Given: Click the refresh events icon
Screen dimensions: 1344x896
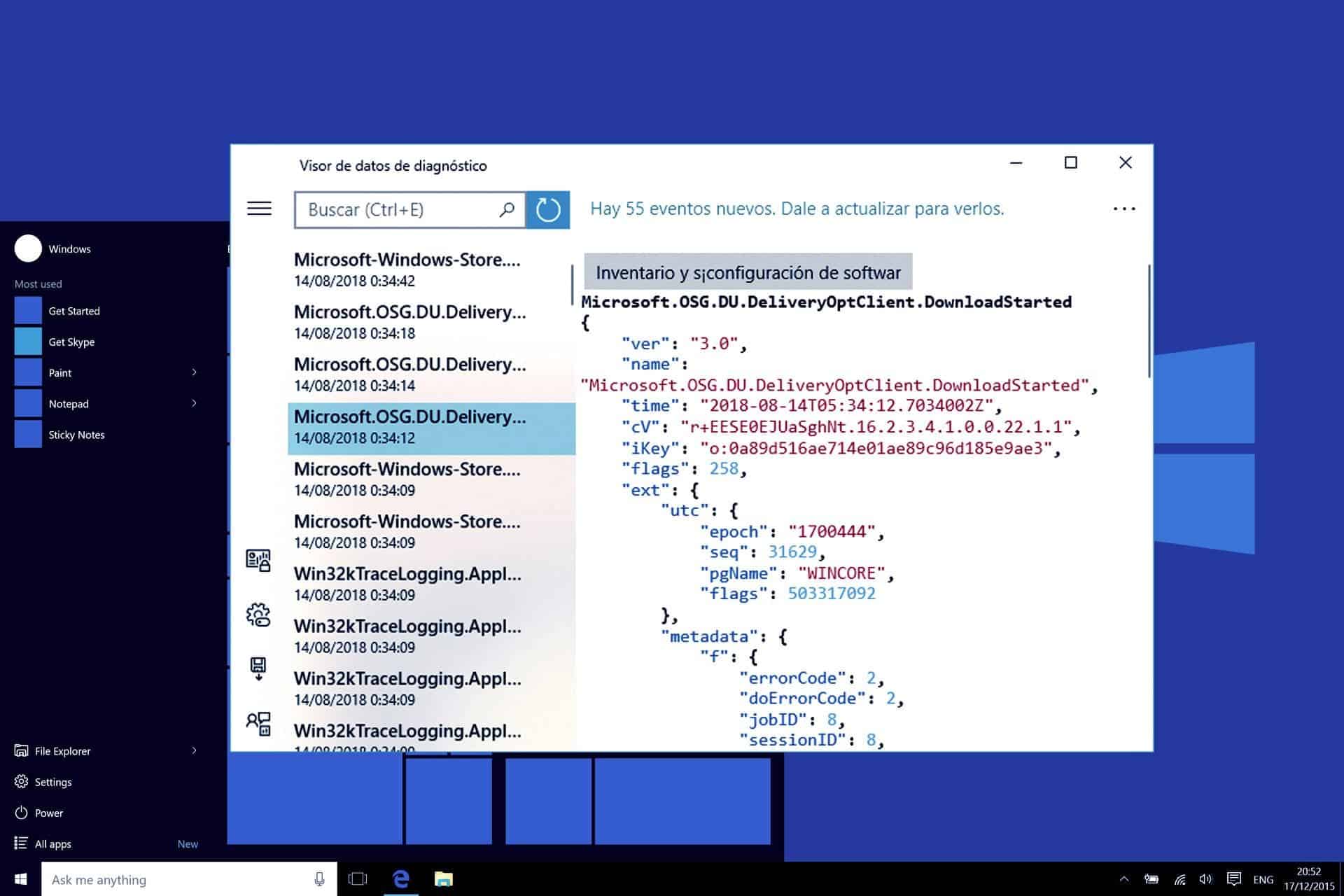Looking at the screenshot, I should (548, 209).
